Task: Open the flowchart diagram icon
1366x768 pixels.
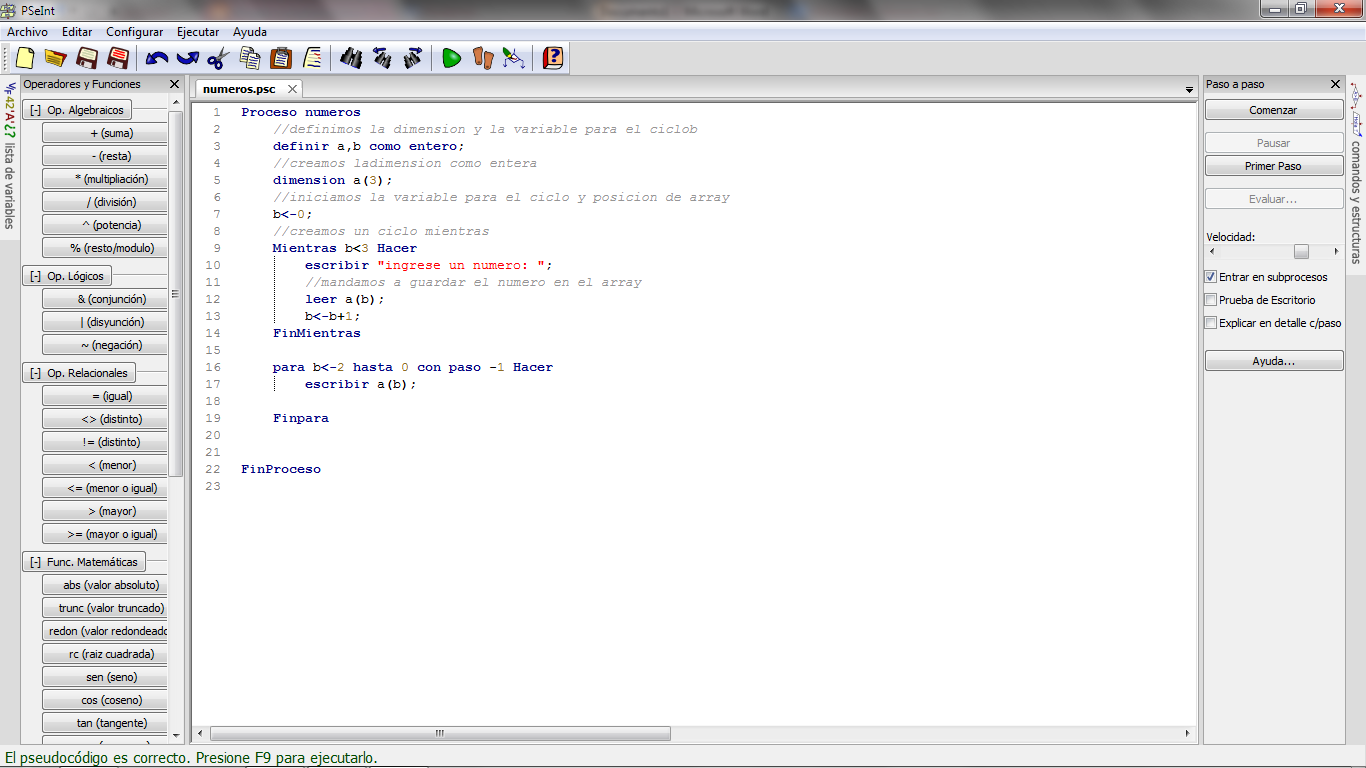Action: (513, 58)
